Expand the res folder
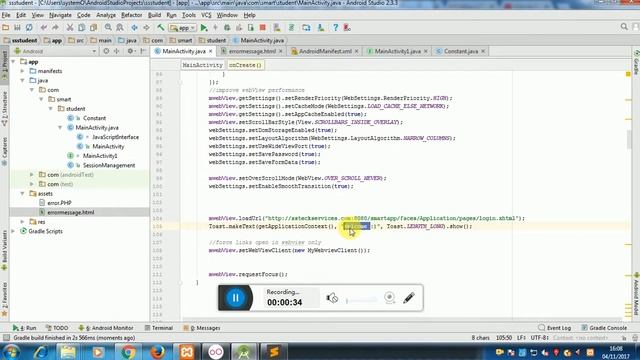 [x=23, y=222]
